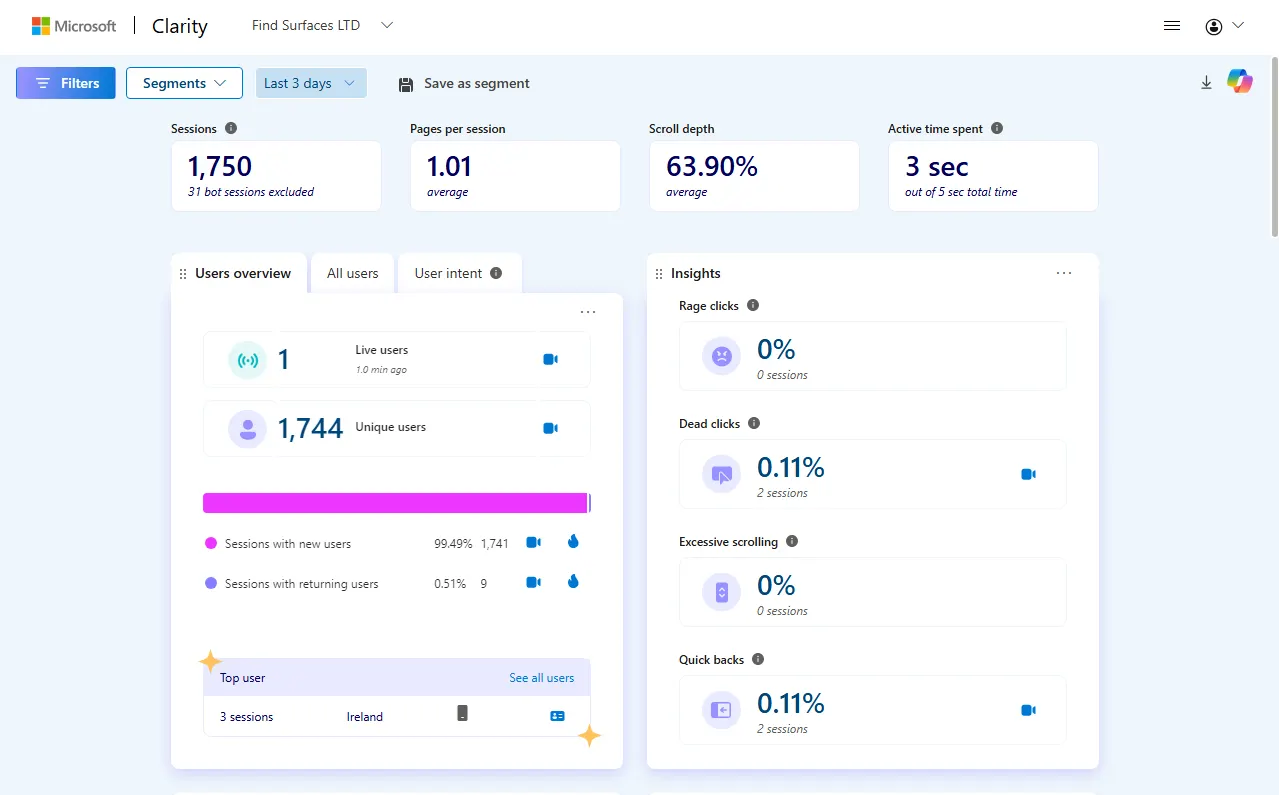Switch to the All users tab
This screenshot has height=795, width=1279.
[x=353, y=273]
